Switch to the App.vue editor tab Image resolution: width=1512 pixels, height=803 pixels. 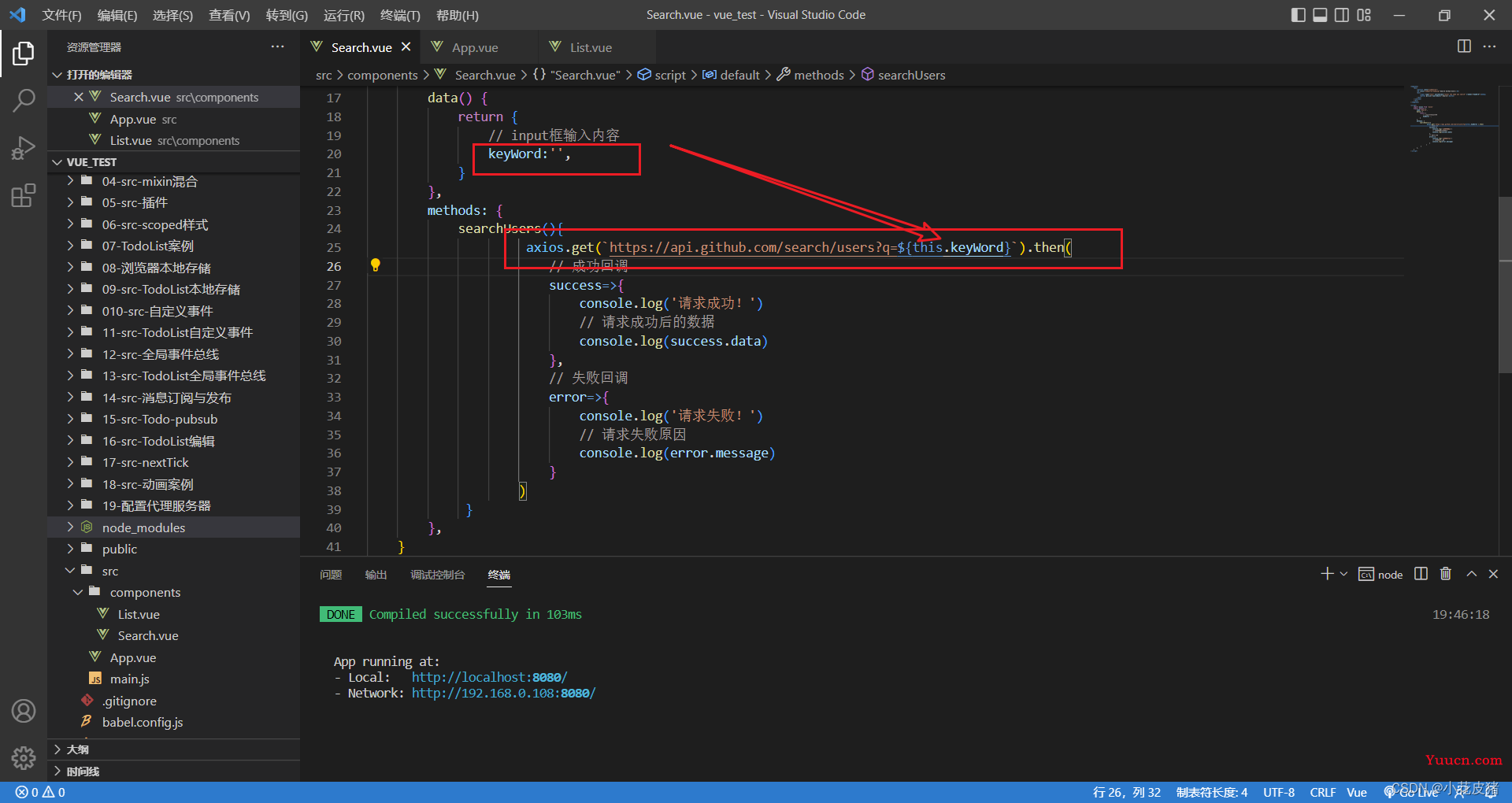[475, 47]
